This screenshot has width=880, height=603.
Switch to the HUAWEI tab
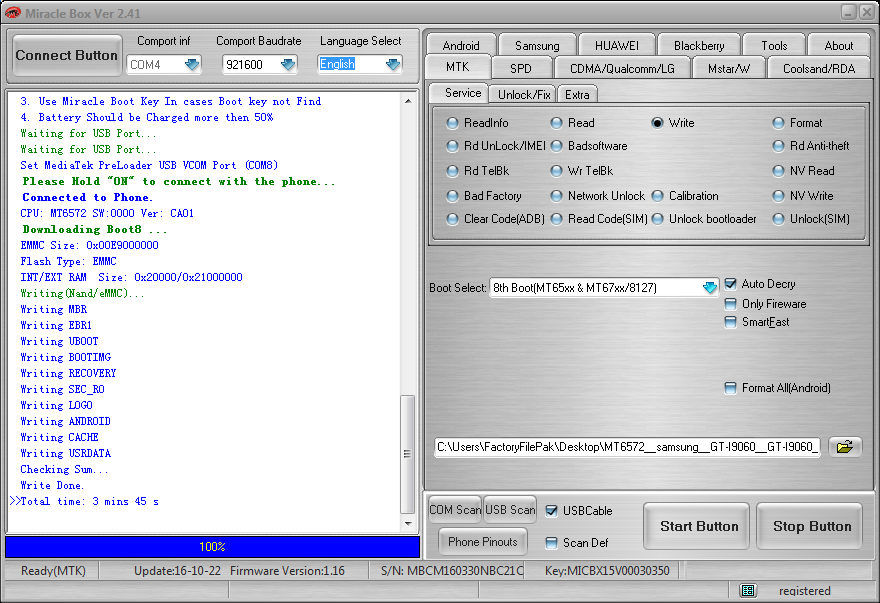click(617, 45)
